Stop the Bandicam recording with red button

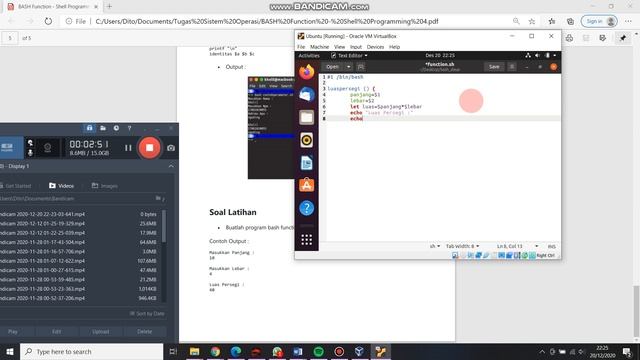pyautogui.click(x=149, y=148)
